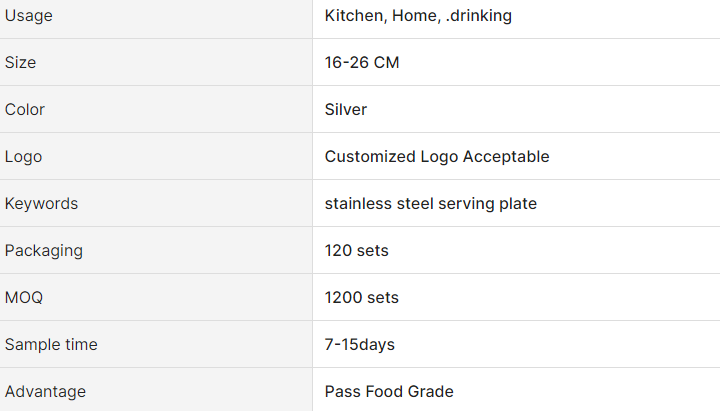This screenshot has width=720, height=411.
Task: Select the 'Customized Logo Acceptable' value text
Action: 437,156
